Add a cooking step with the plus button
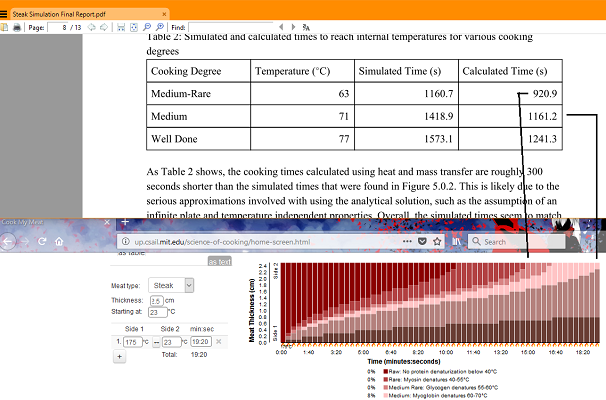Image resolution: width=606 pixels, height=400 pixels. (x=119, y=356)
